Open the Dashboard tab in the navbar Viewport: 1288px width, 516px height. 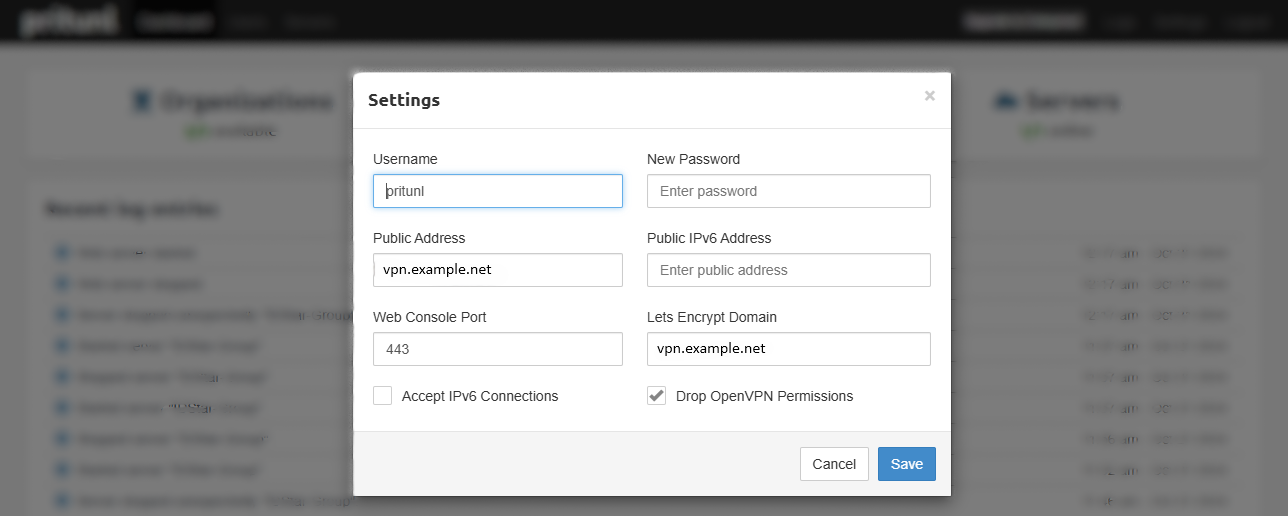[x=172, y=22]
